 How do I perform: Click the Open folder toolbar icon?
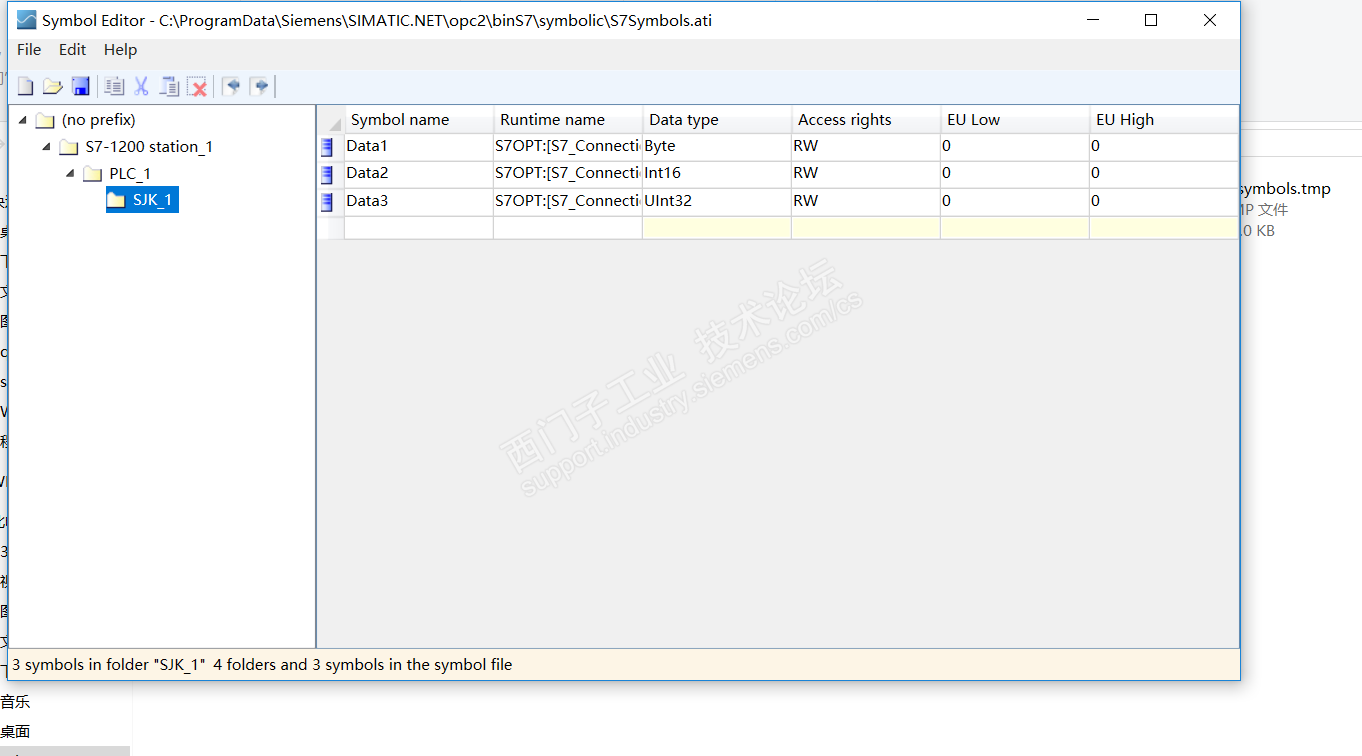(53, 87)
